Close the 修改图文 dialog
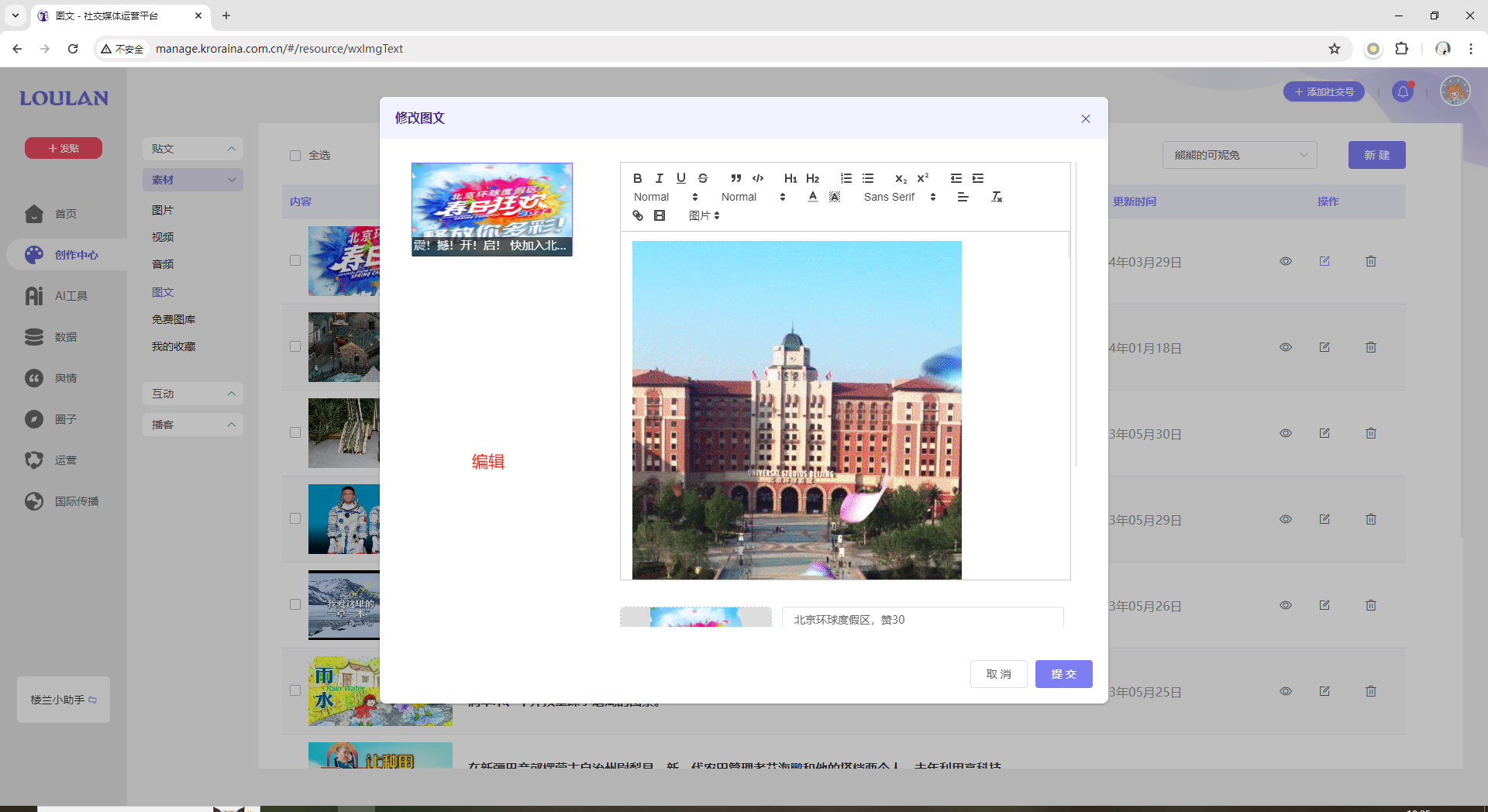 click(1085, 119)
